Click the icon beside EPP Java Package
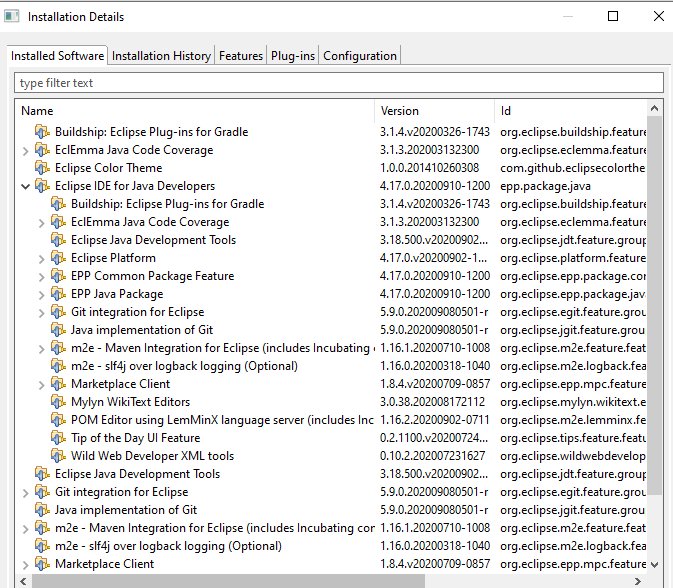The width and height of the screenshot is (673, 588). click(58, 294)
